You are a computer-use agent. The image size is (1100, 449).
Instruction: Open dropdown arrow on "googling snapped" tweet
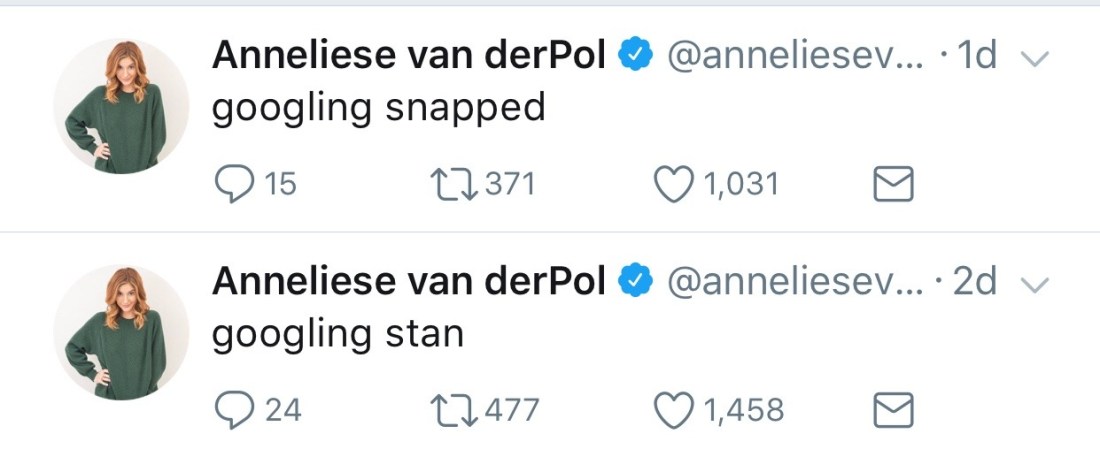point(1036,59)
